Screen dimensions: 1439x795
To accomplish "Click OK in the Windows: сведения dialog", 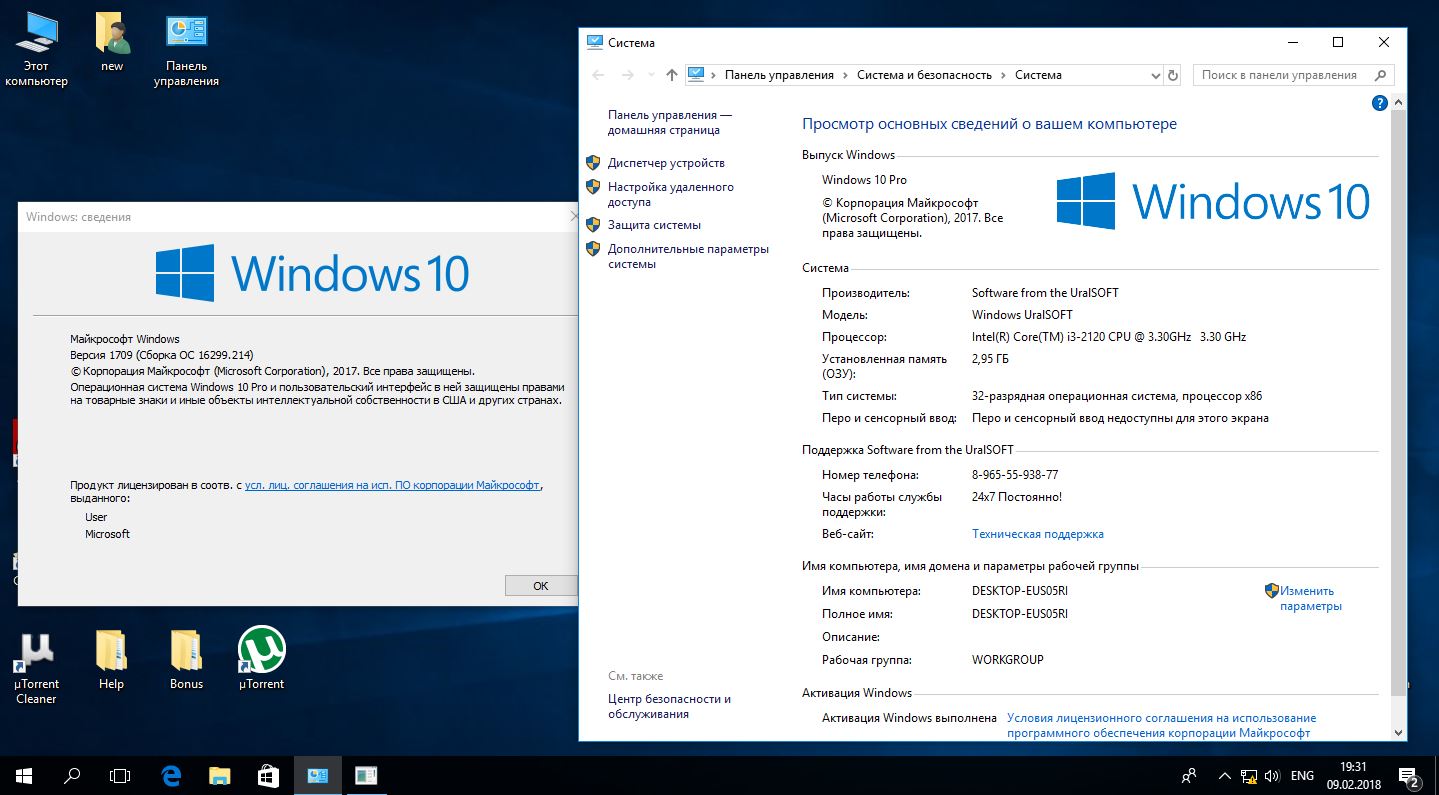I will (x=541, y=586).
